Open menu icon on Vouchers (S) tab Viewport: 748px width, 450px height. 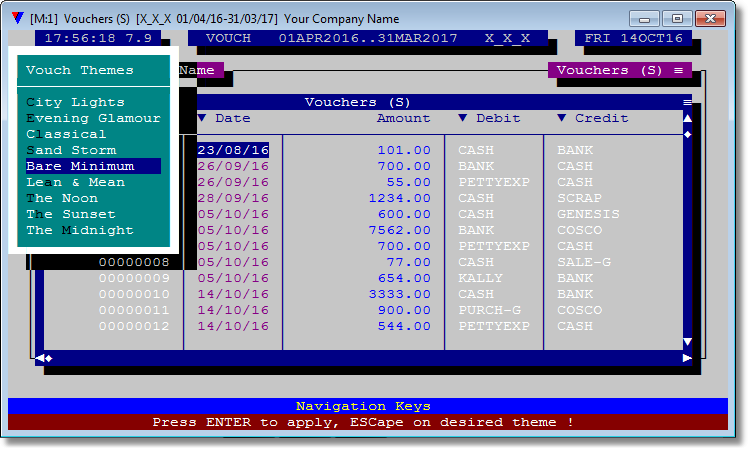(678, 70)
